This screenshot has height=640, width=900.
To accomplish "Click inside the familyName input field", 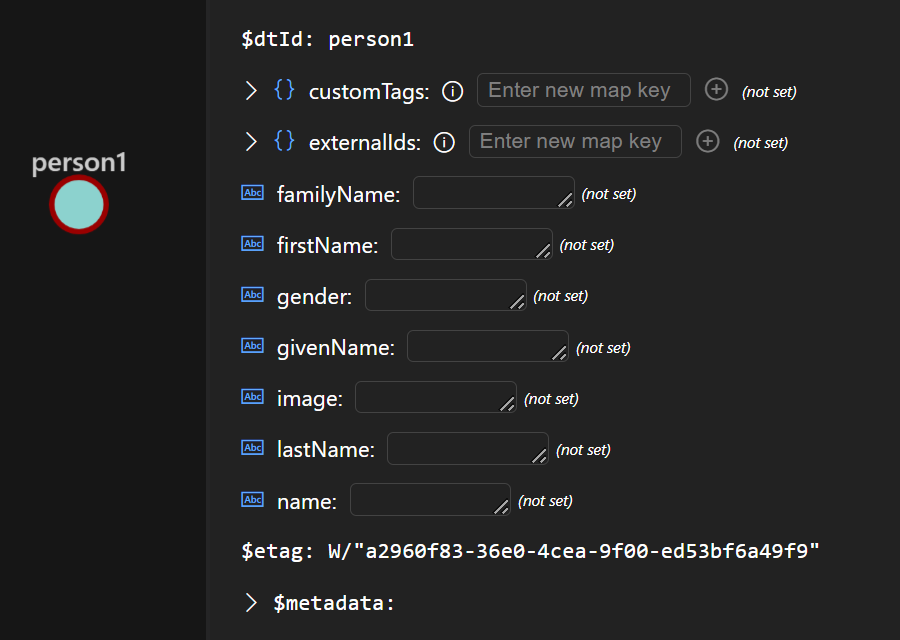I will point(492,192).
